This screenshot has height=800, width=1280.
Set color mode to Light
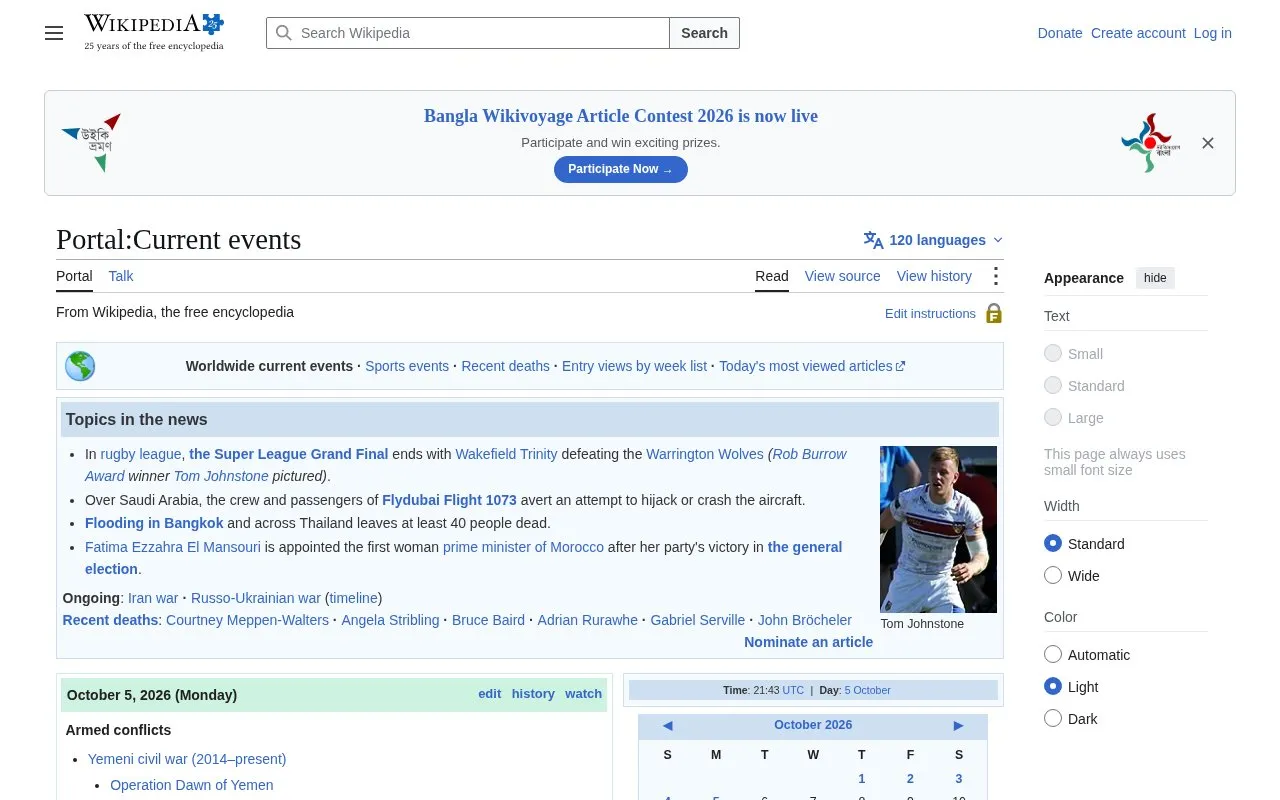coord(1053,686)
